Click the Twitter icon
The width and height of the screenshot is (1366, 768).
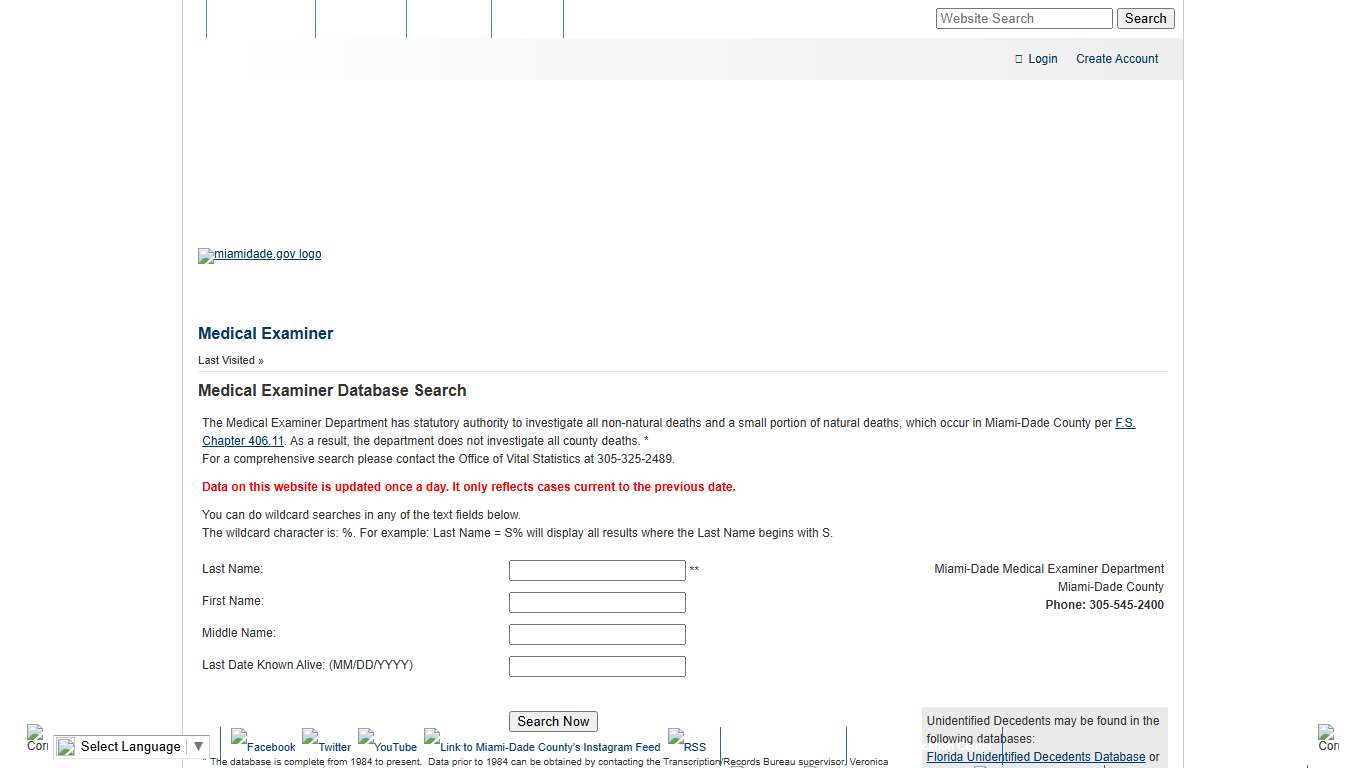pos(327,744)
